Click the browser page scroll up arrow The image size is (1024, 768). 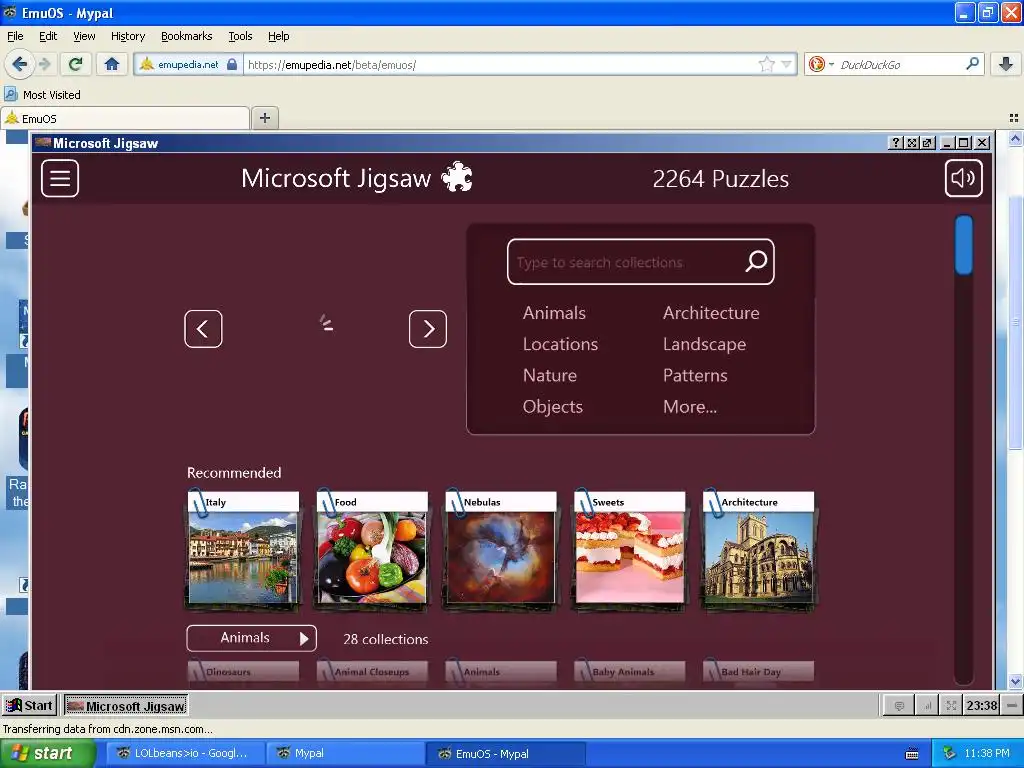(1015, 138)
